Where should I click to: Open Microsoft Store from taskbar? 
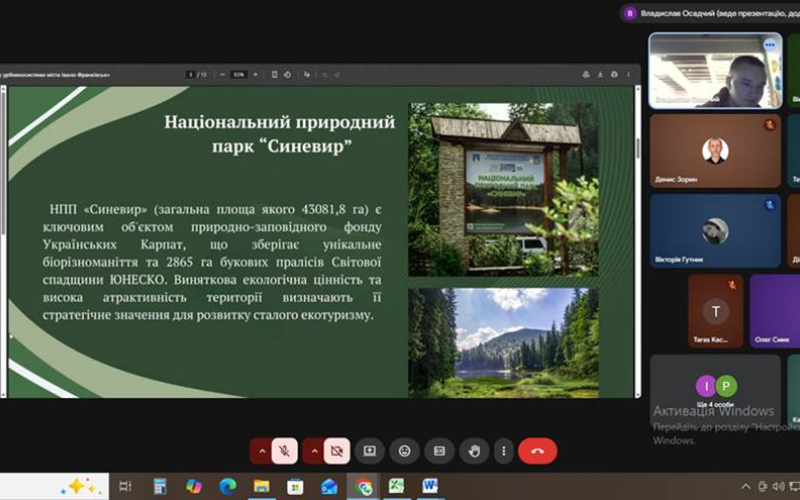click(x=295, y=486)
